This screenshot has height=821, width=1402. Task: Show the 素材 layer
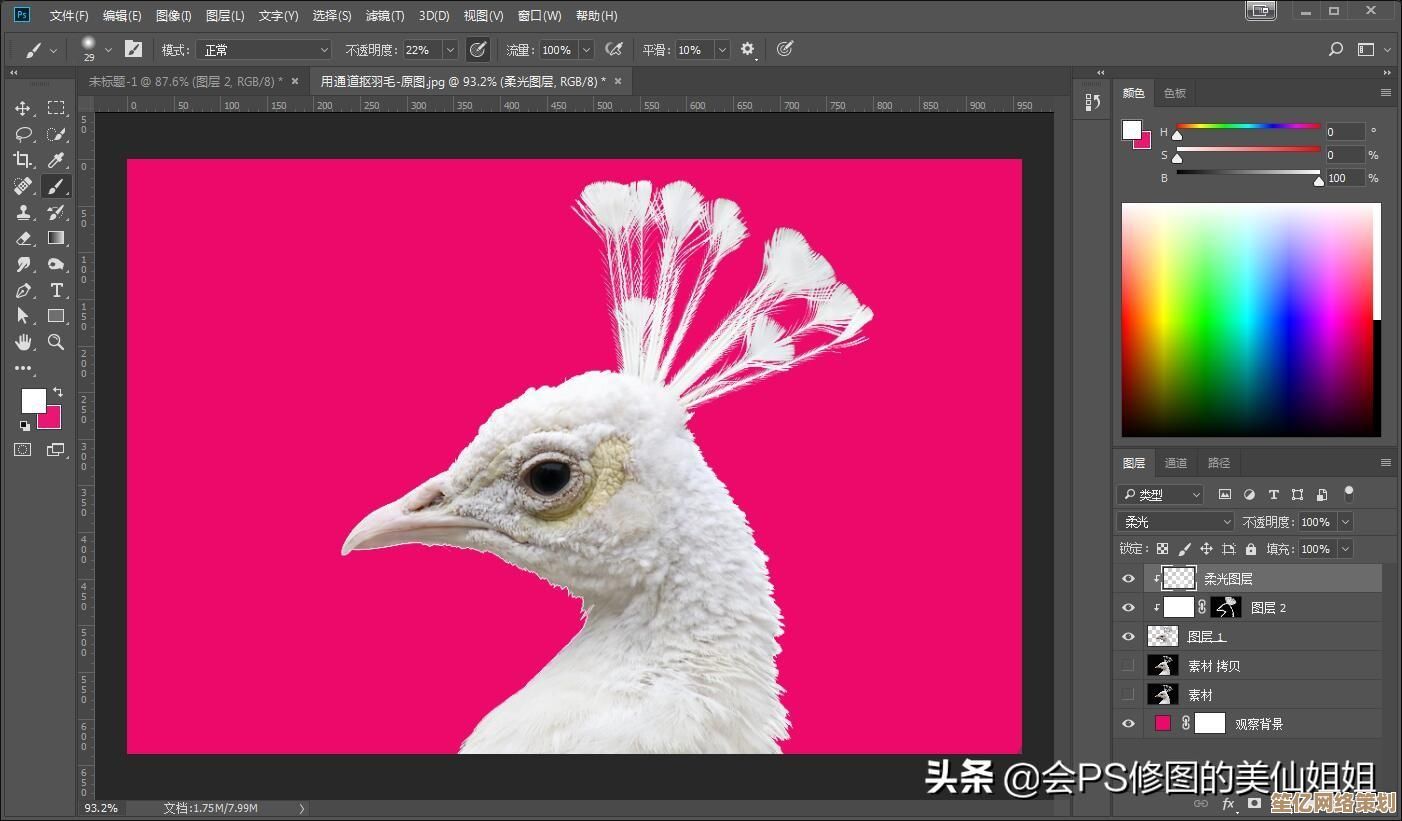[1128, 694]
